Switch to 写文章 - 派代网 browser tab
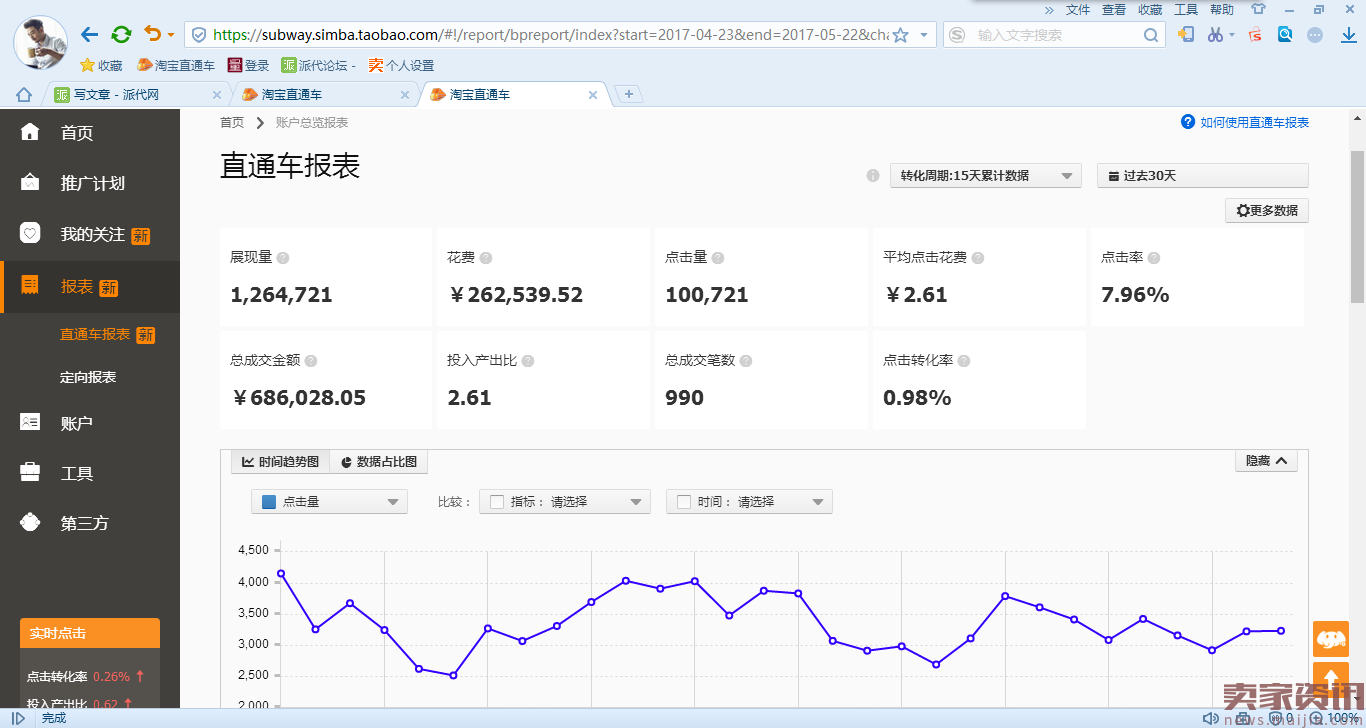1366x728 pixels. click(137, 95)
